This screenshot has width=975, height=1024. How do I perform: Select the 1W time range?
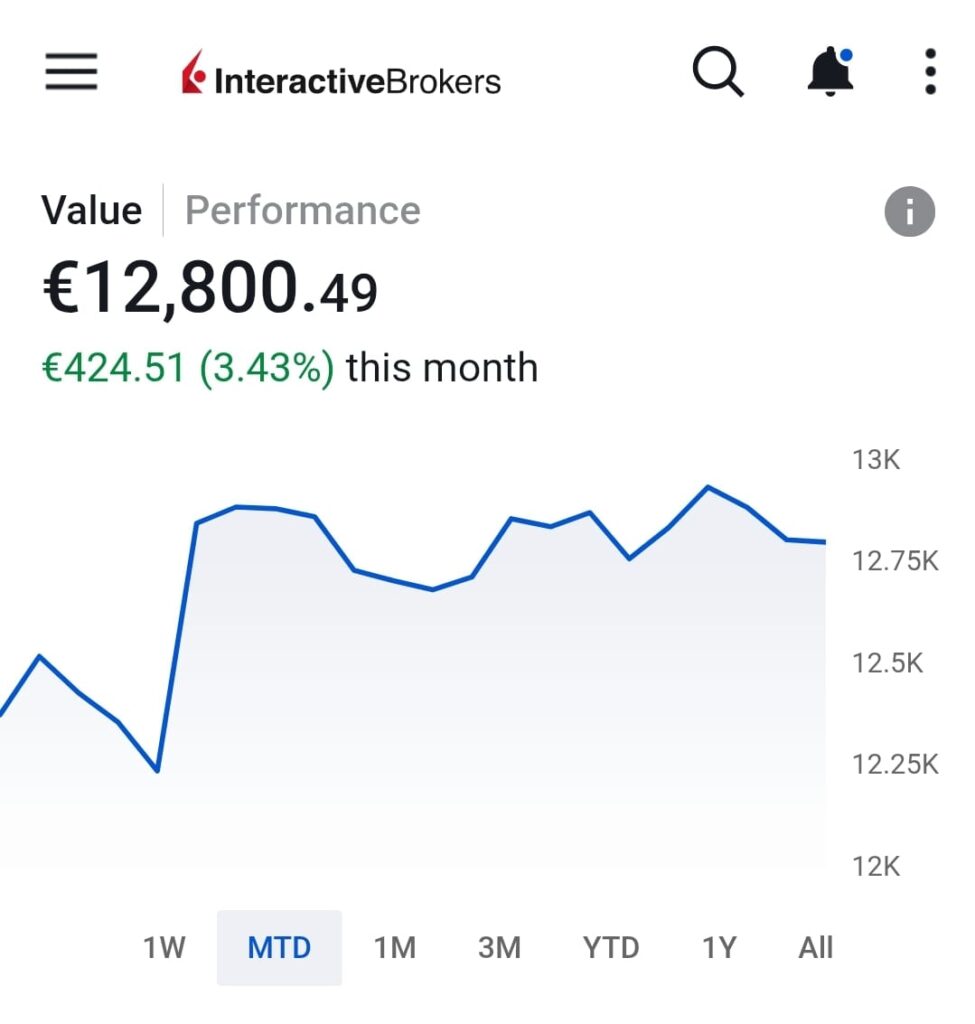point(164,947)
